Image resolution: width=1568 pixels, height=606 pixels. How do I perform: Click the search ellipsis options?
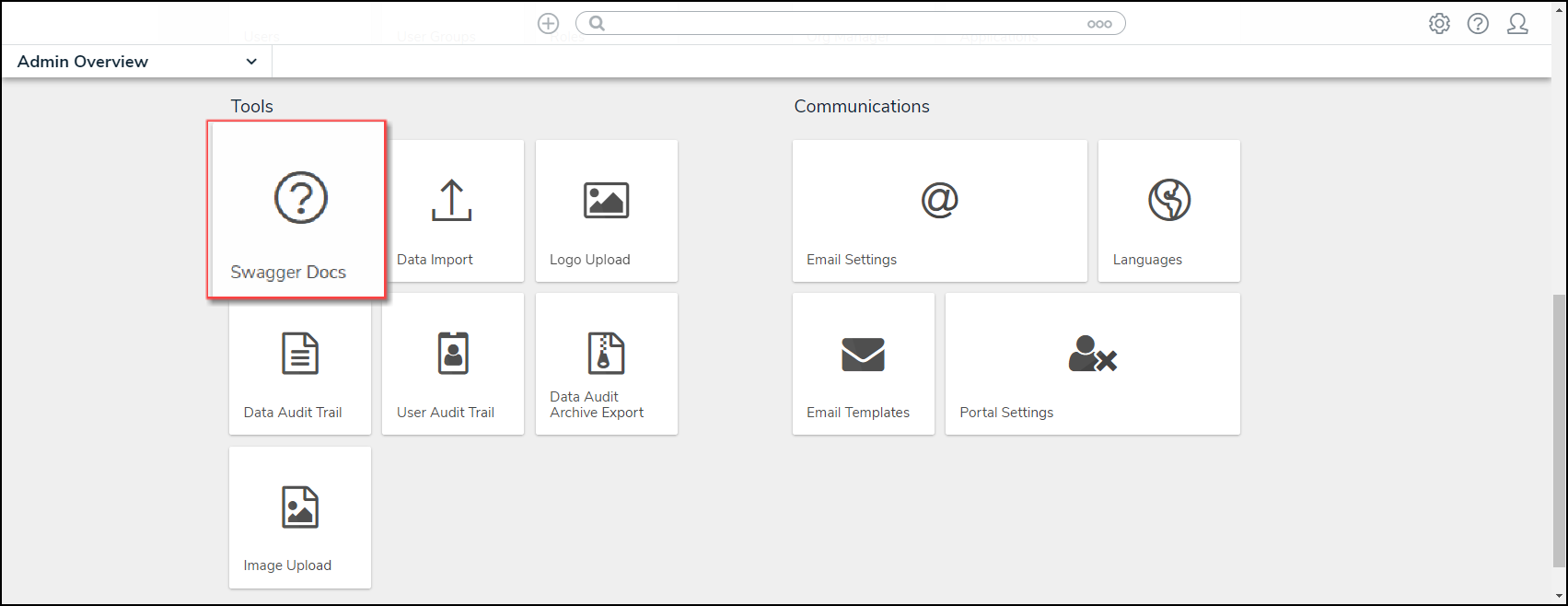point(1099,24)
